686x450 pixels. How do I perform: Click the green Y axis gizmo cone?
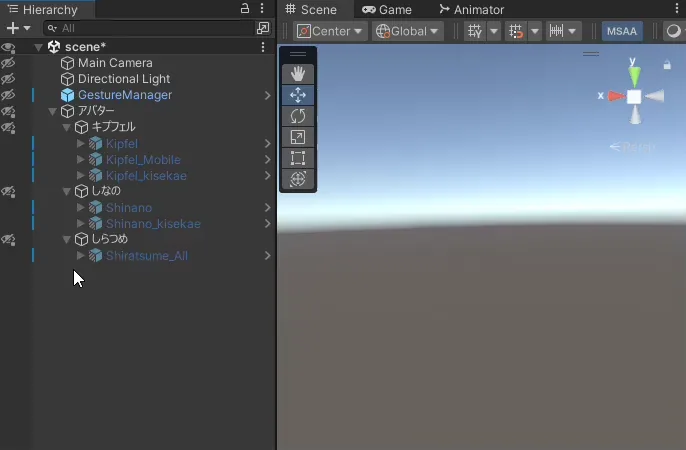click(634, 77)
